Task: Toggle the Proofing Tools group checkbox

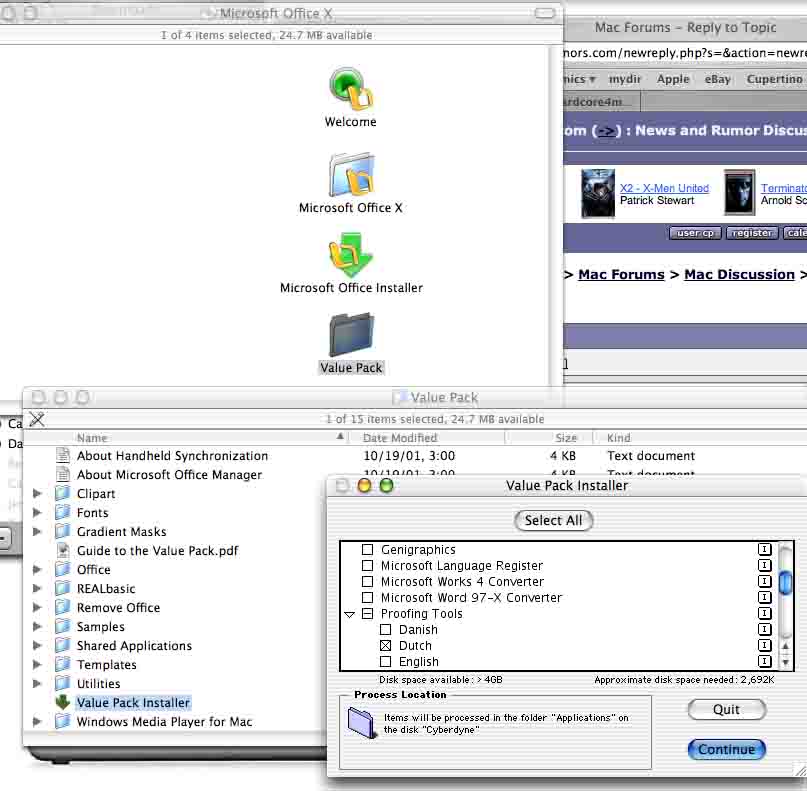Action: pyautogui.click(x=367, y=613)
